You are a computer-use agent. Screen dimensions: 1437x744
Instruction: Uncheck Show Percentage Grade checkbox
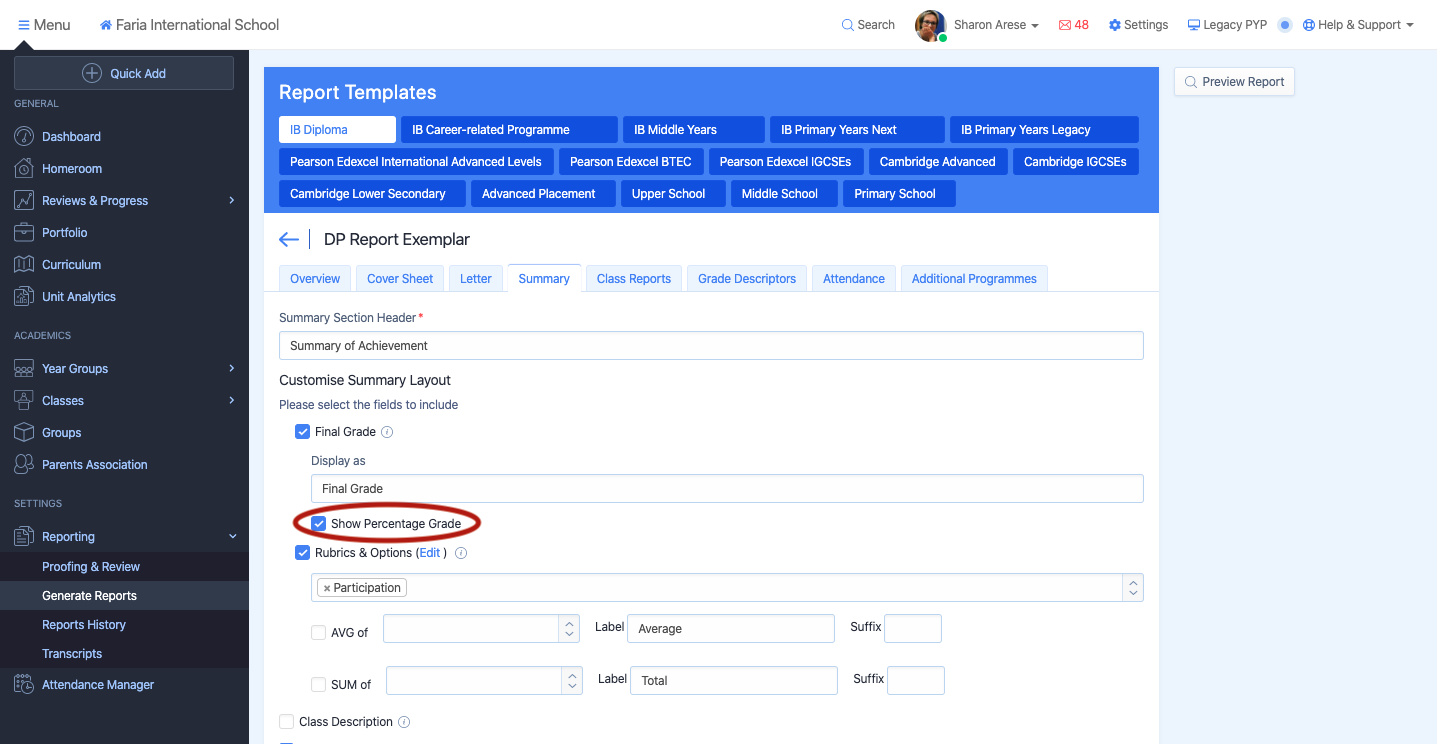click(319, 524)
